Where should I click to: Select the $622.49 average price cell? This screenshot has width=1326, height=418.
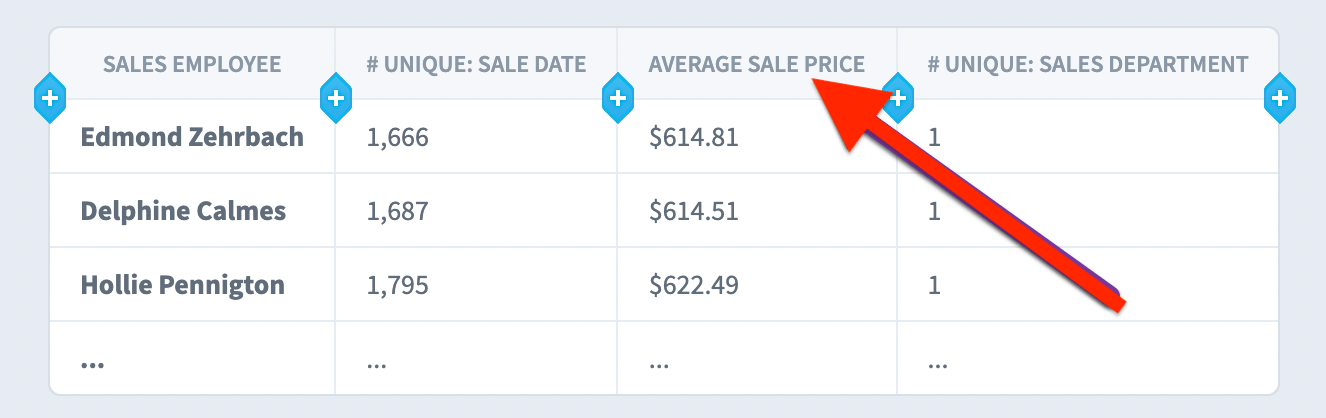coord(694,285)
